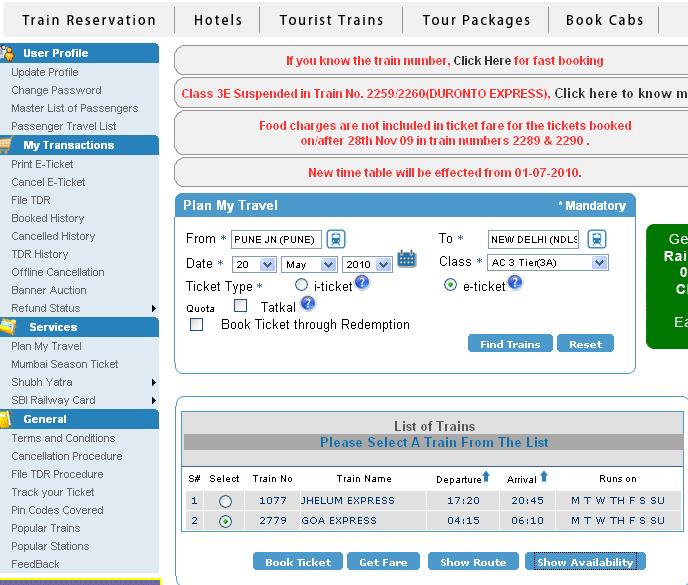This screenshot has height=585, width=688.
Task: Open Terms and Conditions link
Action: [63, 438]
